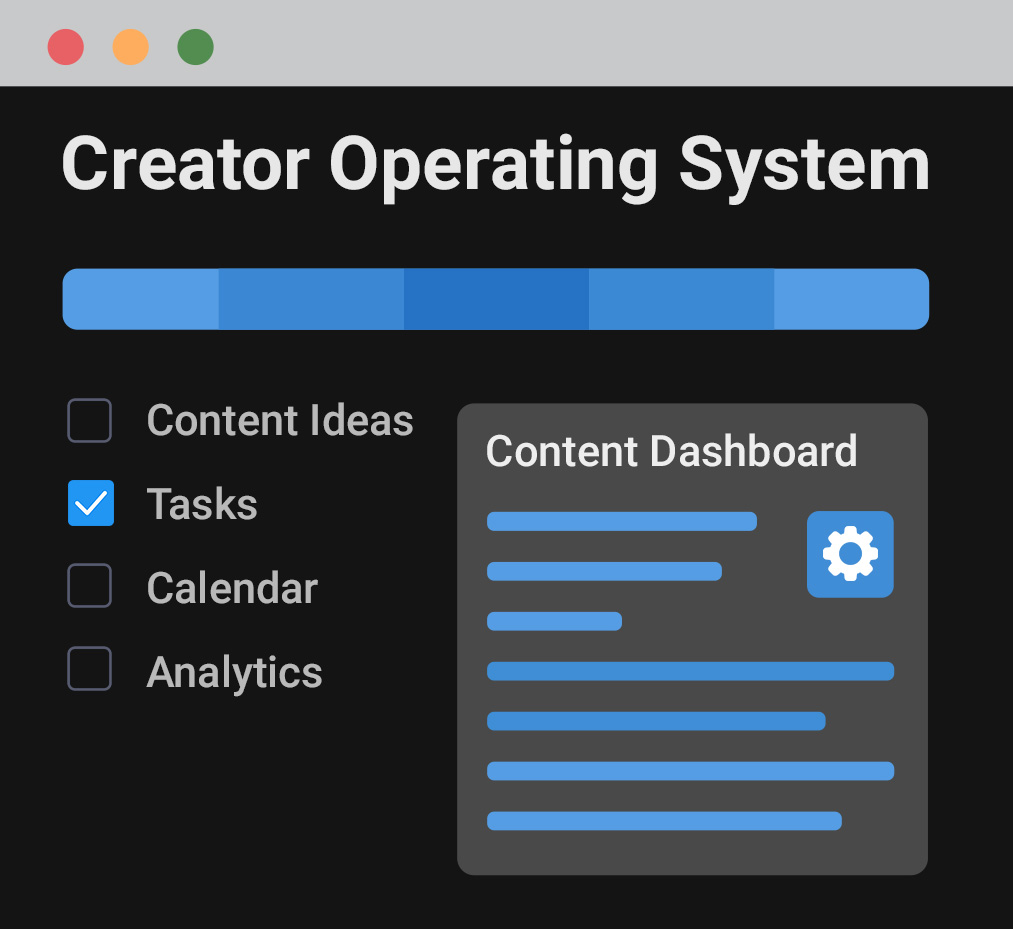The height and width of the screenshot is (929, 1013).
Task: Select the rightmost segment of blue bar
Action: click(851, 299)
